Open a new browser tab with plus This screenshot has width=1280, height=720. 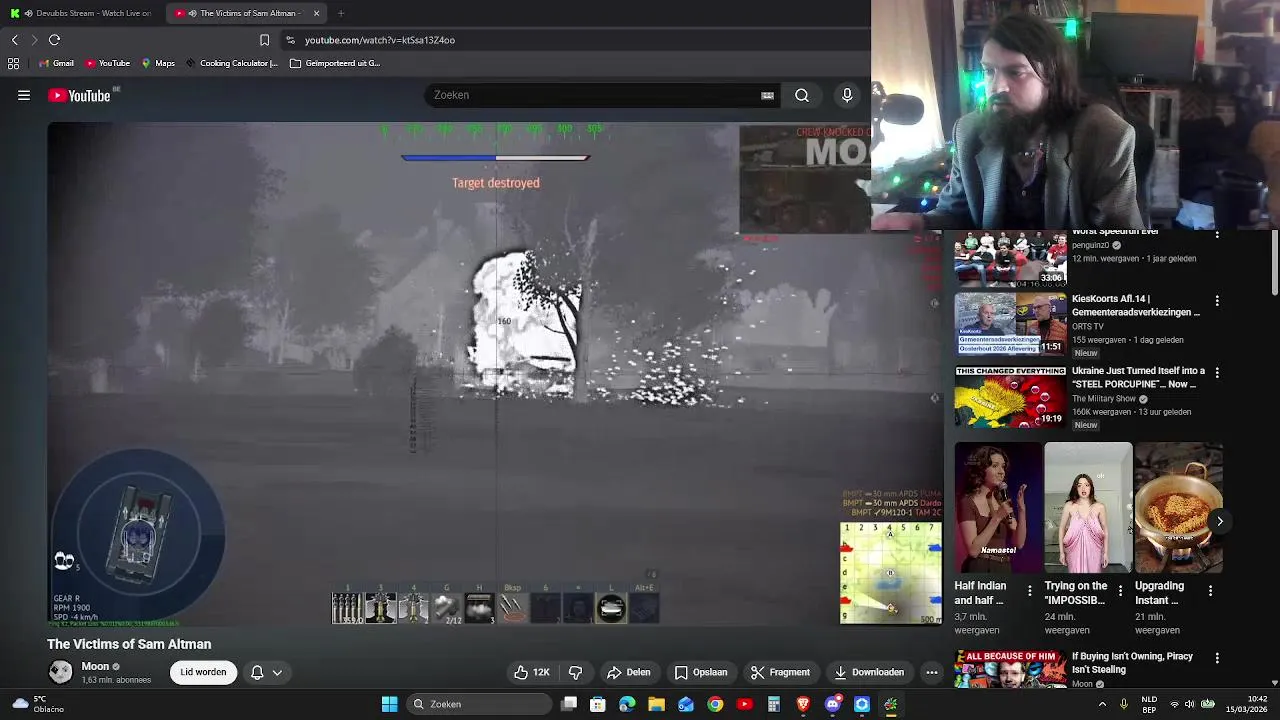(341, 13)
